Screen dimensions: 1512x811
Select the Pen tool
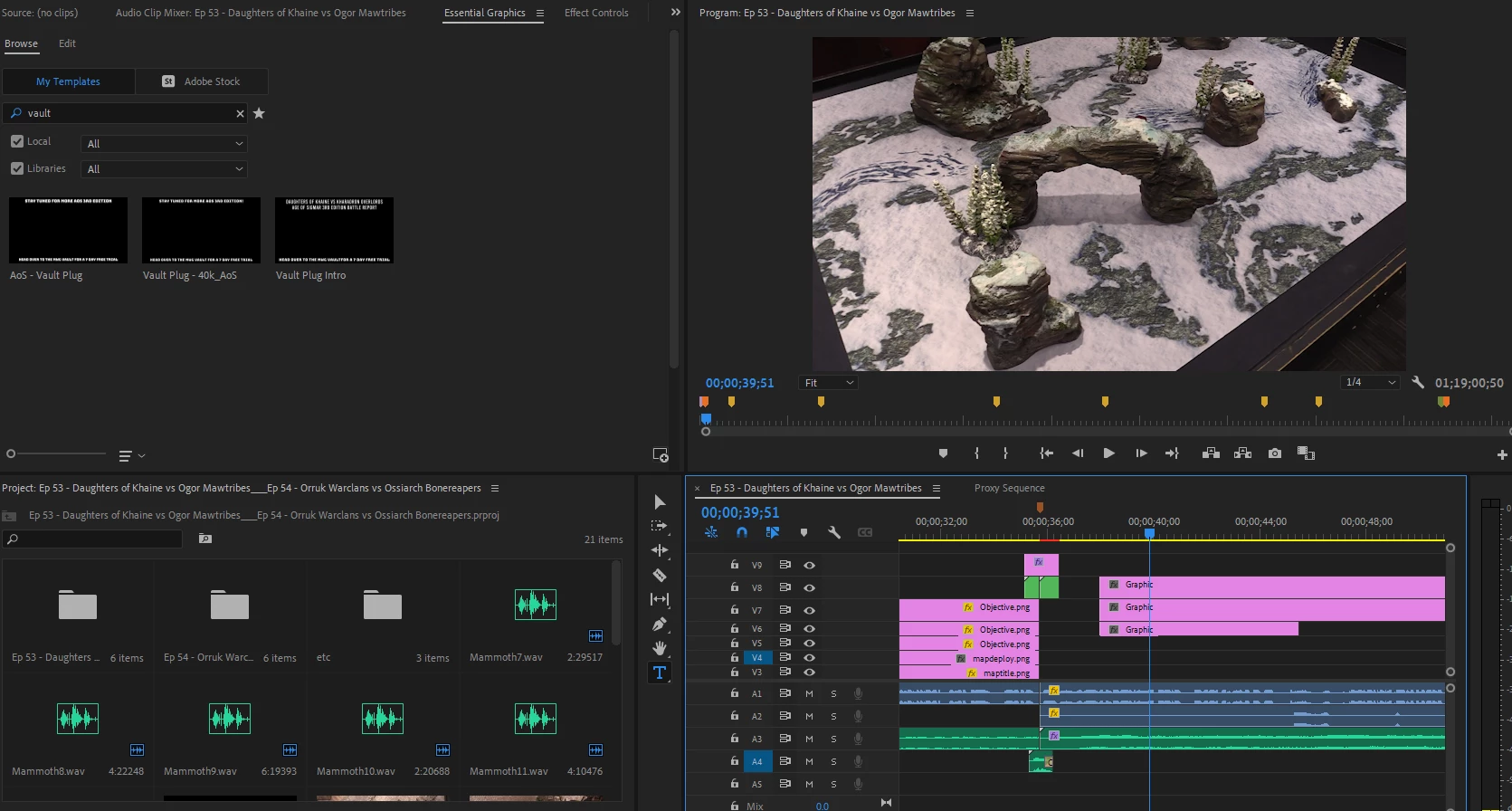click(660, 624)
